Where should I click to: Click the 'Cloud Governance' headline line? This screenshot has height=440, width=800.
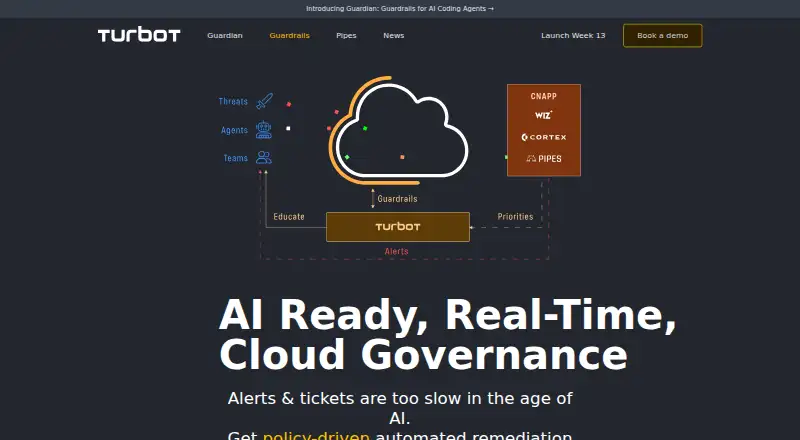tap(423, 355)
